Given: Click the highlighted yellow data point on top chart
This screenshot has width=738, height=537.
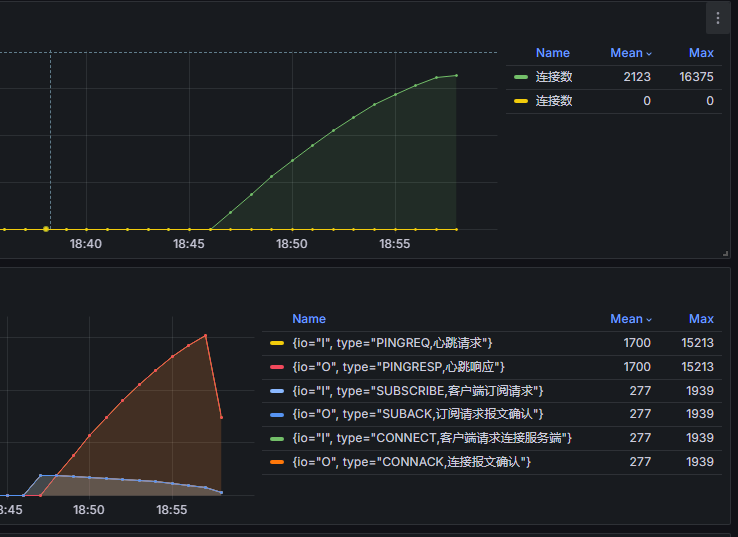Looking at the screenshot, I should (x=46, y=229).
